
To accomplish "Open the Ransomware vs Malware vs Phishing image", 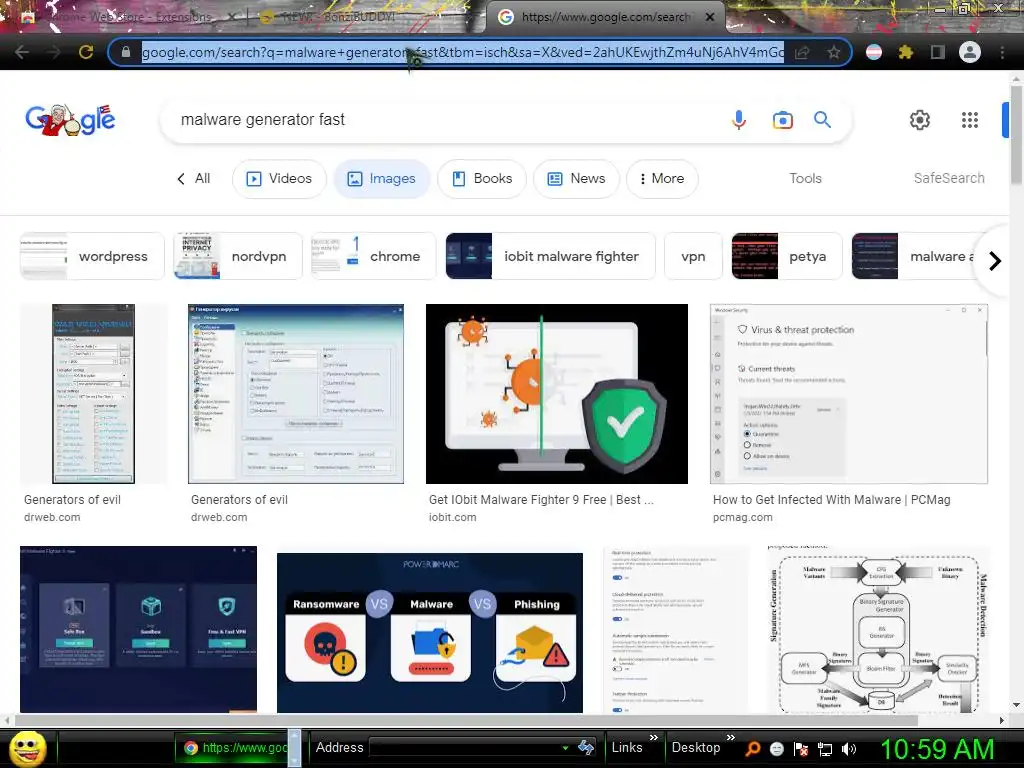I will (430, 633).
